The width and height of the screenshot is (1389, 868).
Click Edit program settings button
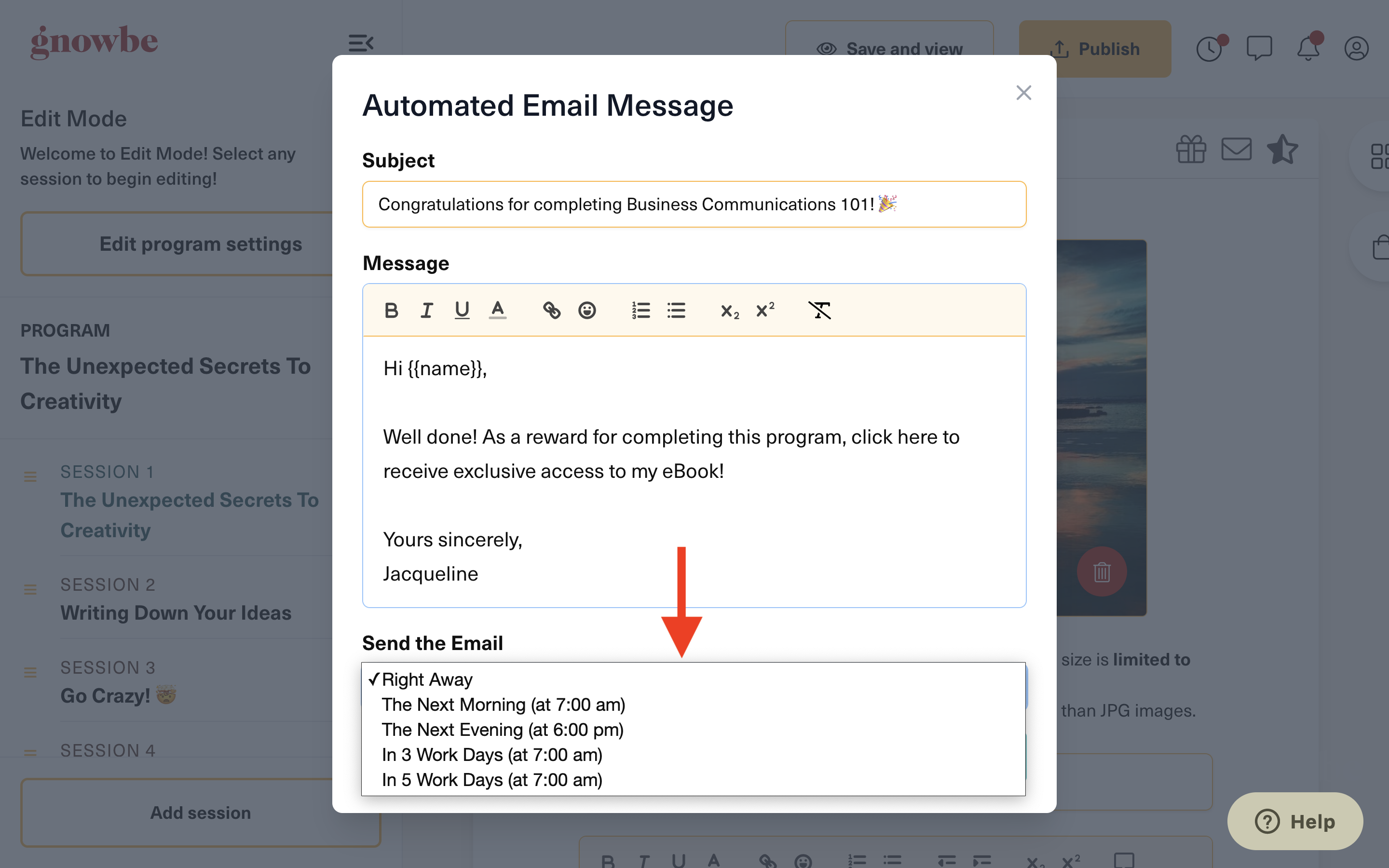pos(200,244)
